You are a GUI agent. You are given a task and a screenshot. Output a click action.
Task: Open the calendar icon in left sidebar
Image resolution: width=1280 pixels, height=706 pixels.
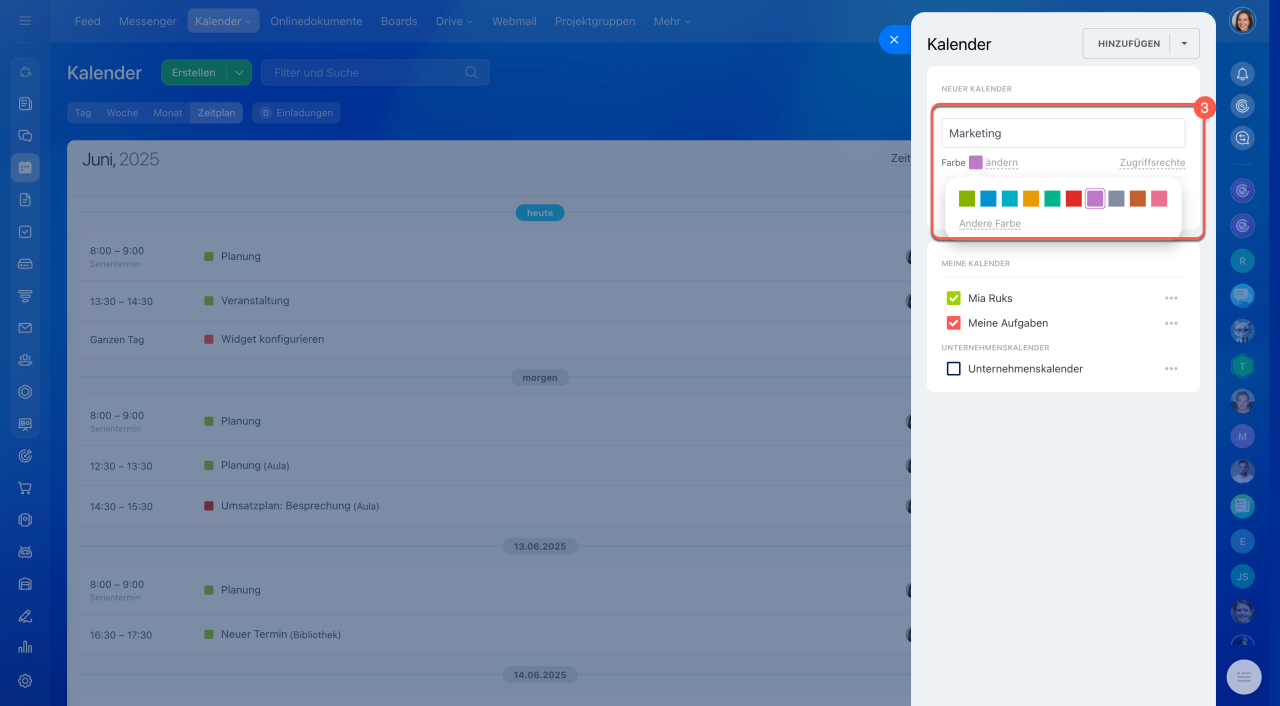point(25,168)
